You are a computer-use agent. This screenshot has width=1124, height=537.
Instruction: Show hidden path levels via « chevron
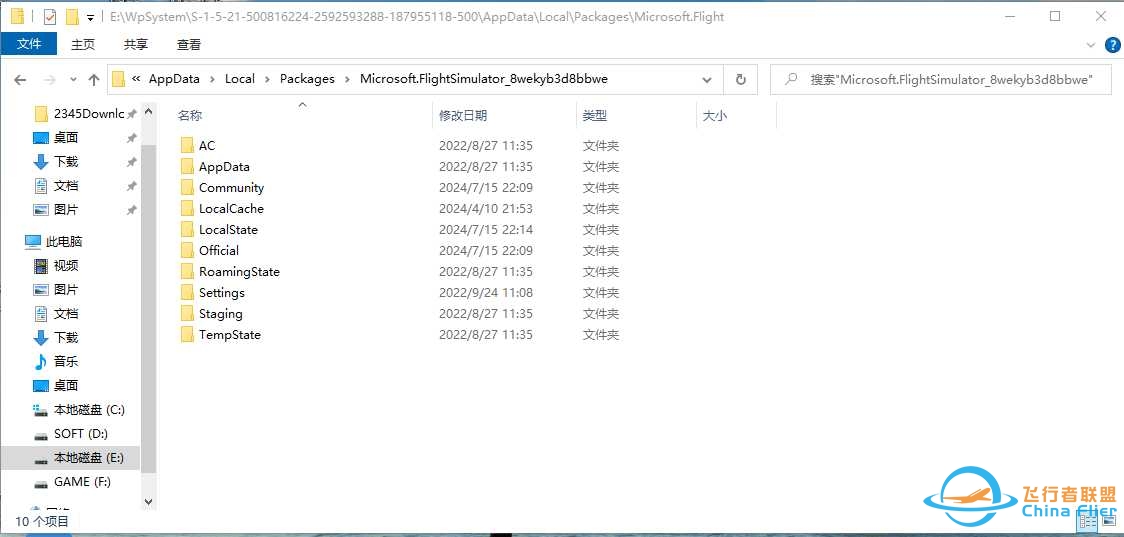(x=135, y=79)
